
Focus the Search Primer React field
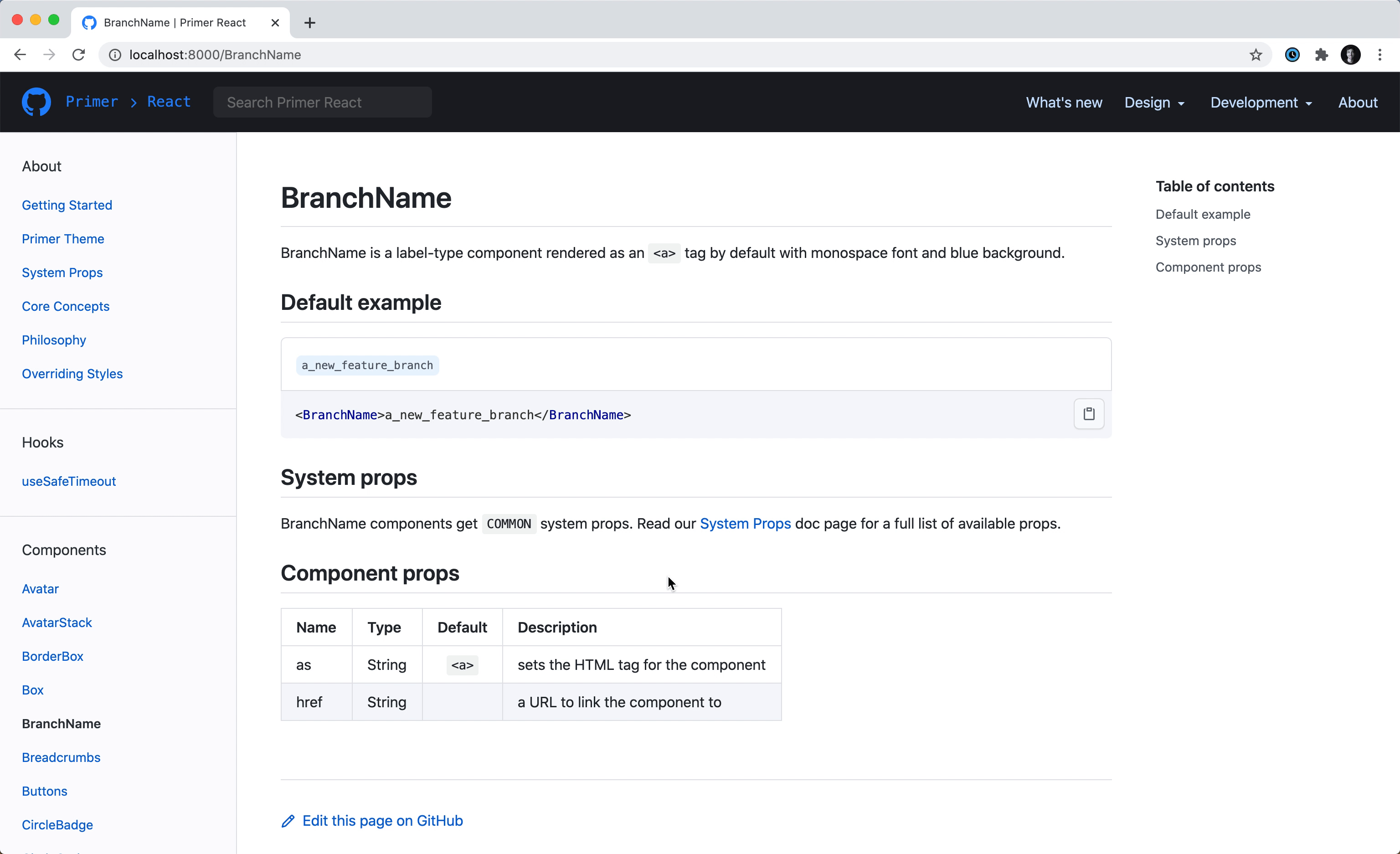(x=322, y=102)
